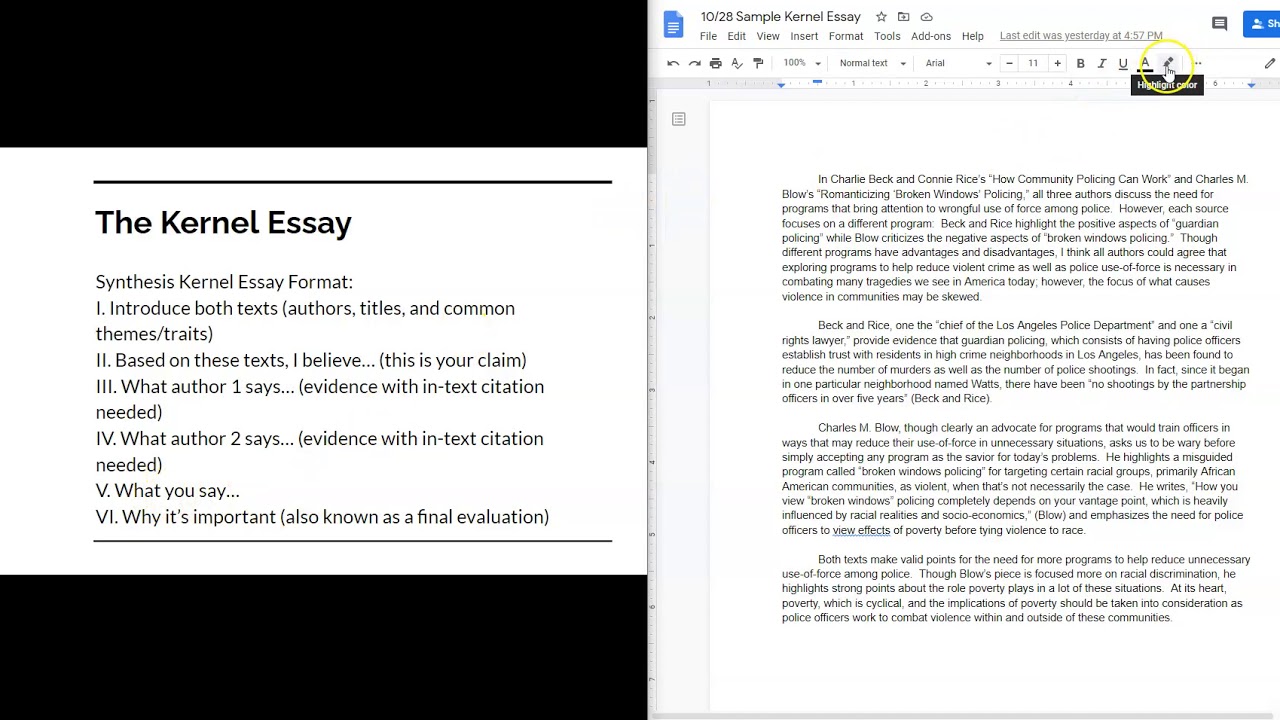Star the 10/28 Sample Kernel Essay document

[881, 17]
